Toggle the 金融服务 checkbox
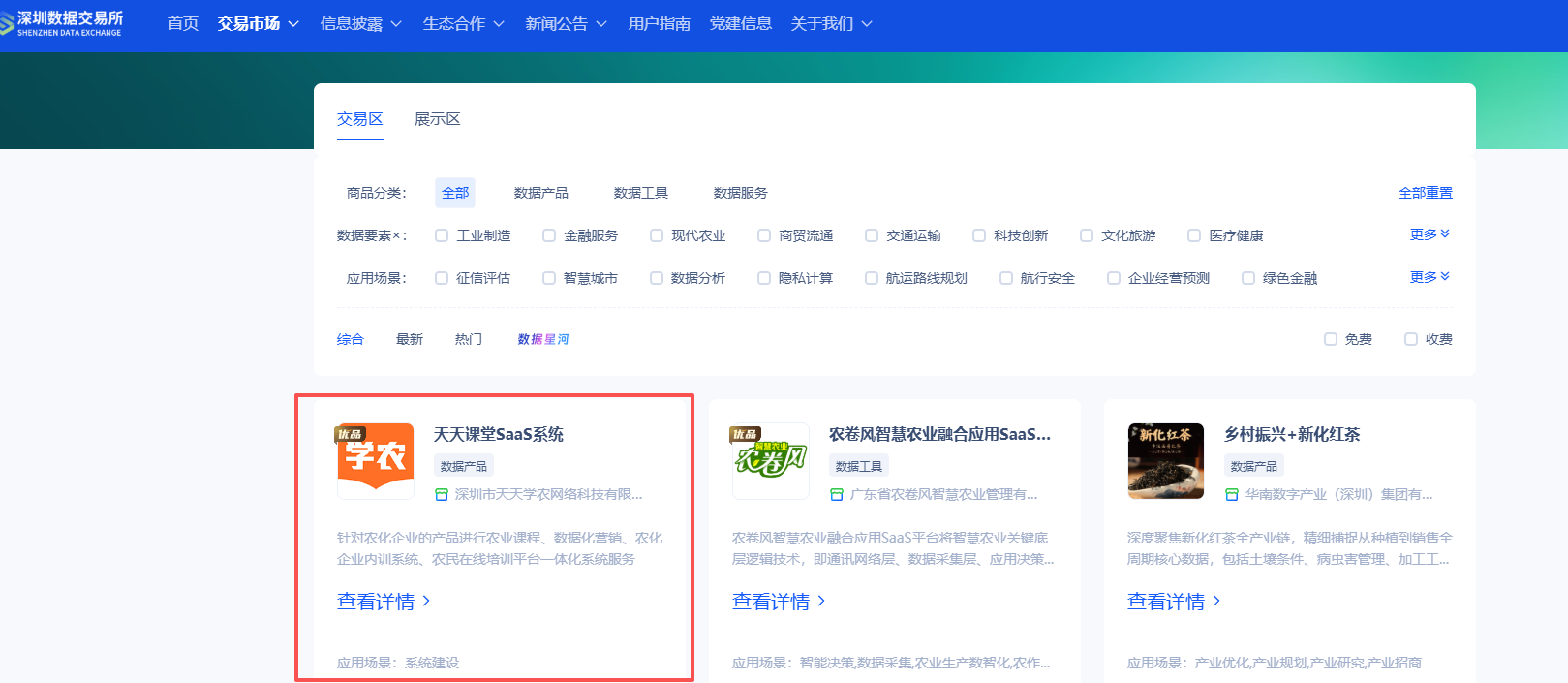1568x683 pixels. 549,235
